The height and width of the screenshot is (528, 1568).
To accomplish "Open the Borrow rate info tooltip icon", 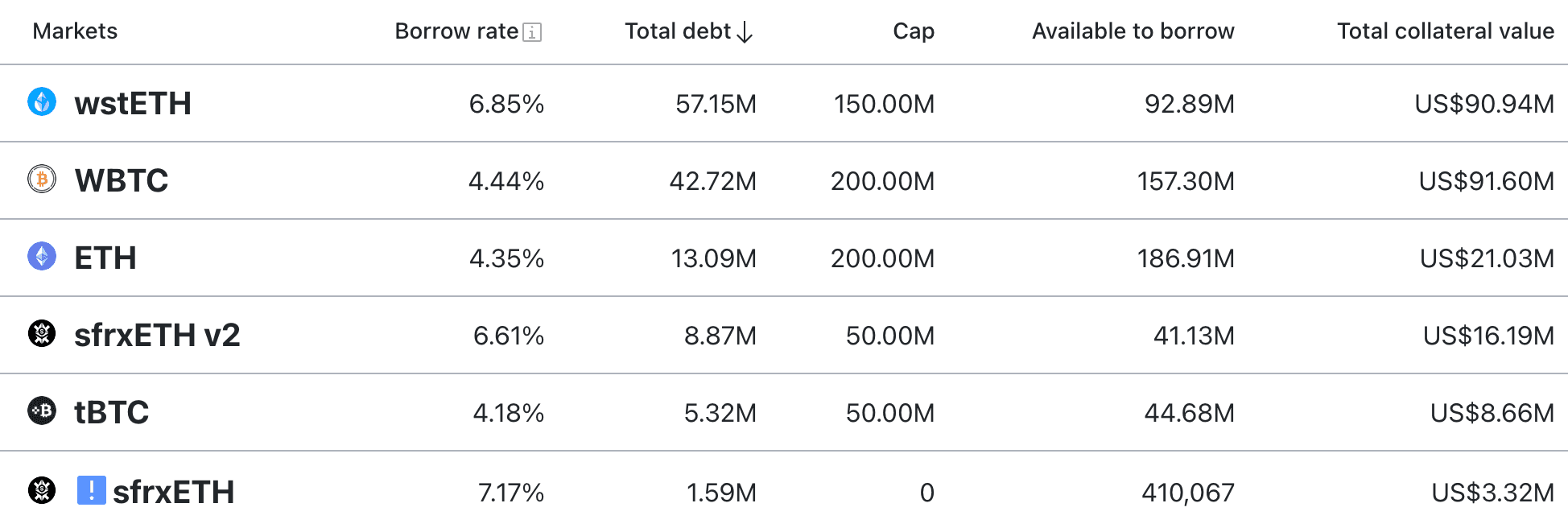I will [x=532, y=31].
